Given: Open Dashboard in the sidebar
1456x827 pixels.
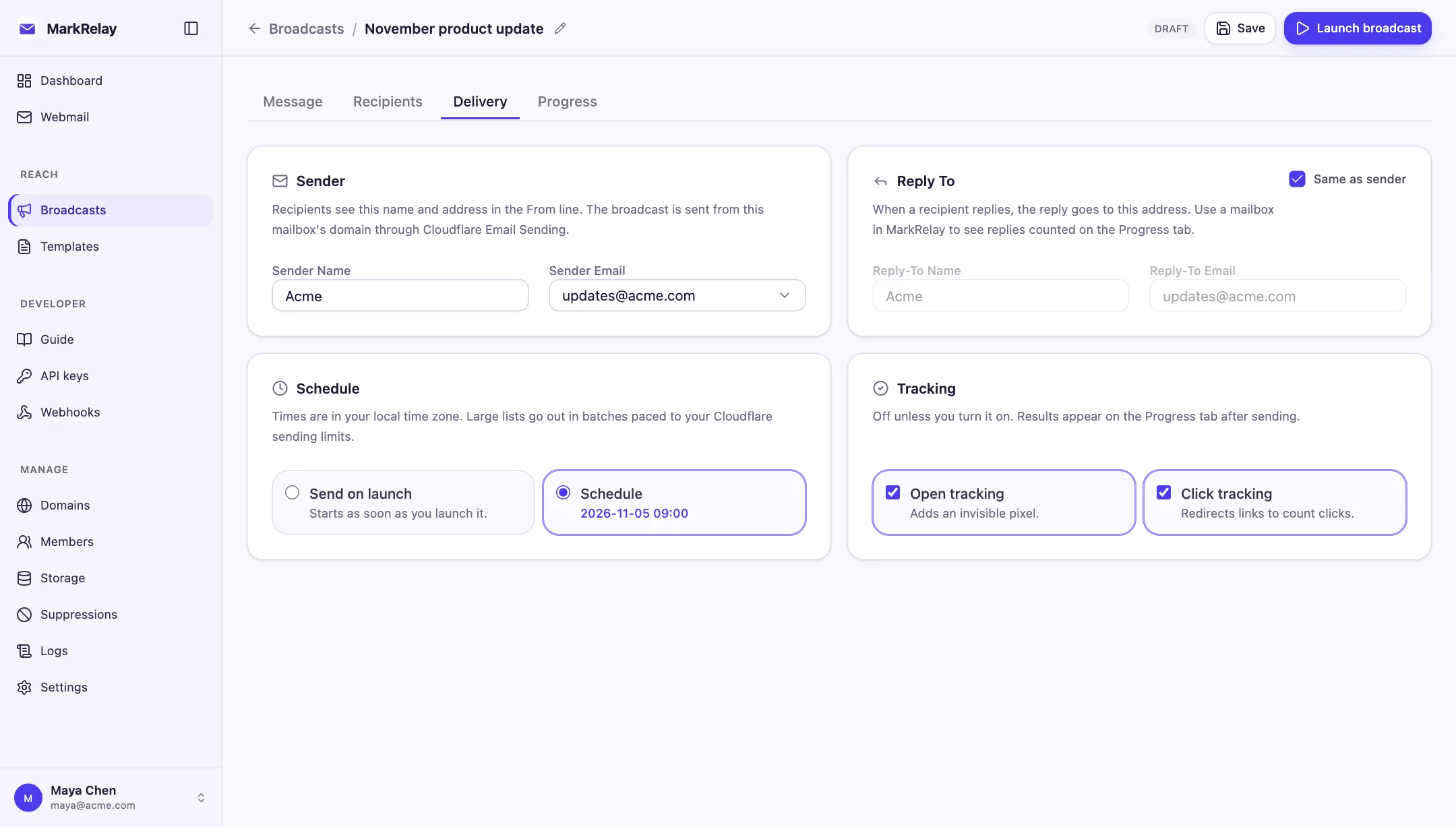Looking at the screenshot, I should pyautogui.click(x=111, y=81).
